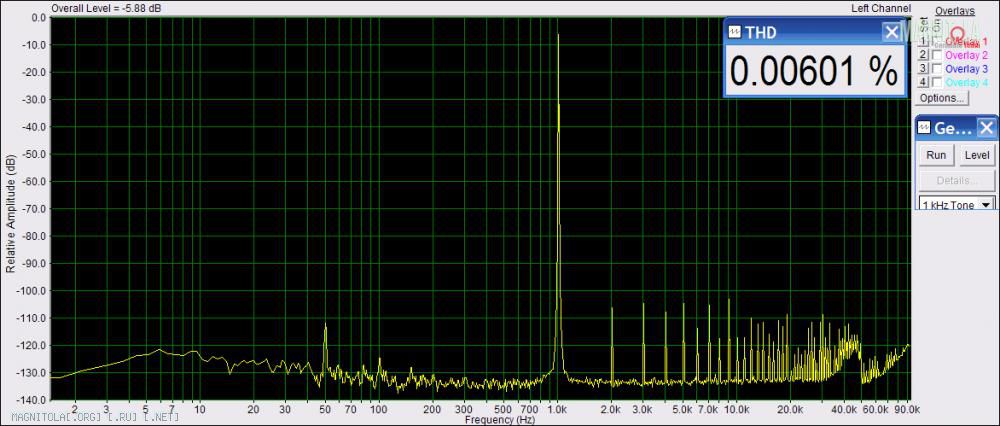This screenshot has height=426, width=1000.
Task: Start the generator with Run
Action: click(x=936, y=155)
